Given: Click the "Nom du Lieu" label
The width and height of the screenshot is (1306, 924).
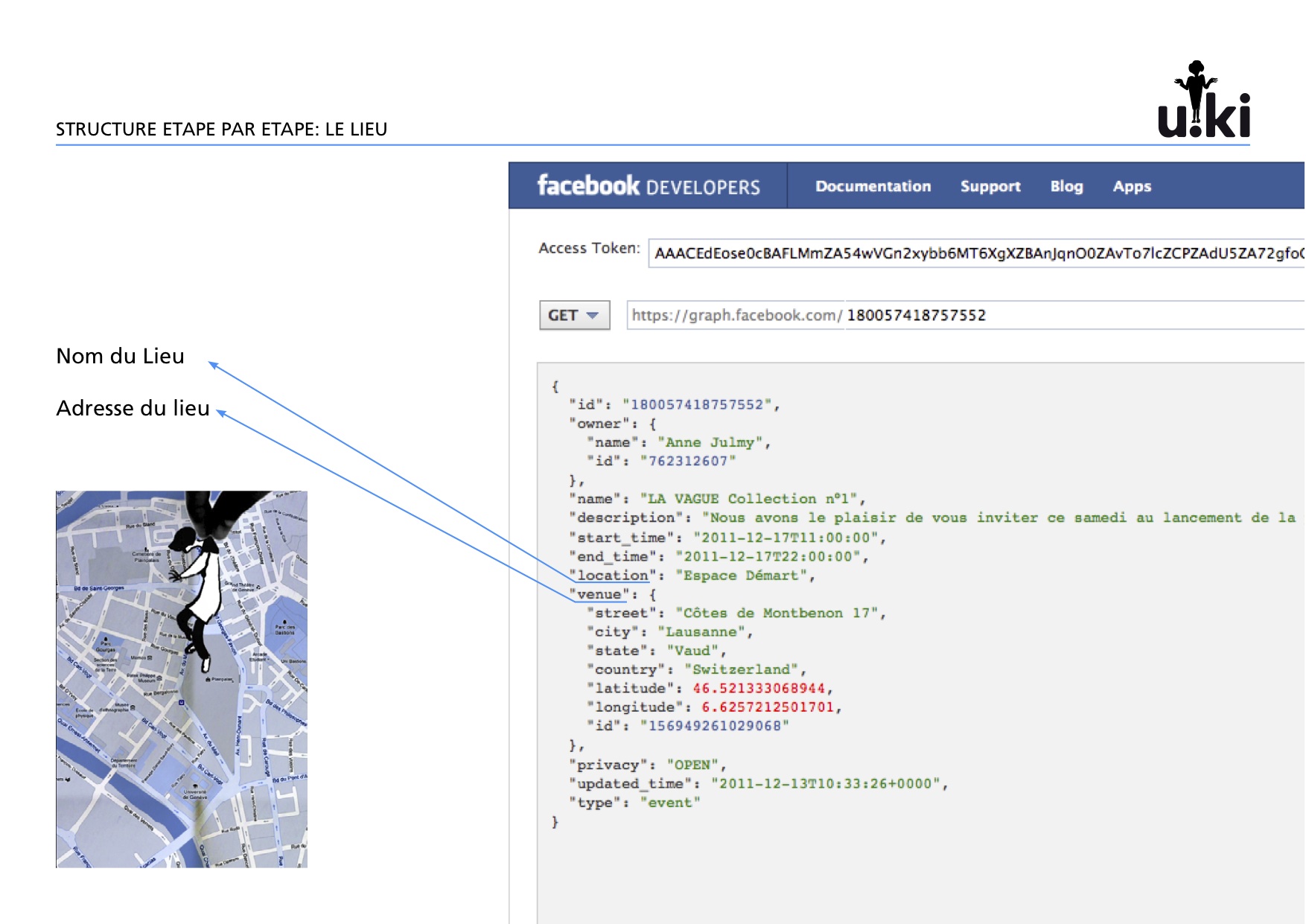Looking at the screenshot, I should point(121,356).
